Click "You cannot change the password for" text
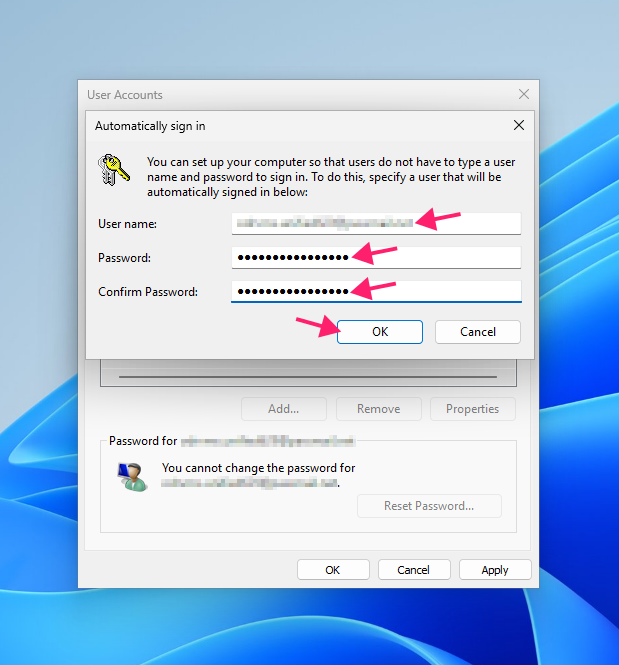This screenshot has height=665, width=619. tap(258, 468)
